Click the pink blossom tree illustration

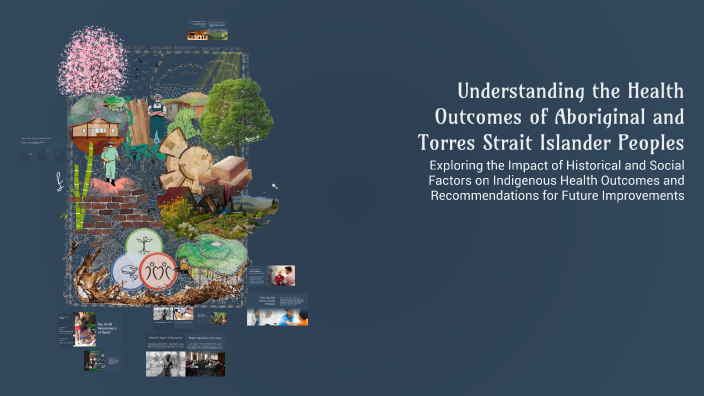tap(92, 62)
